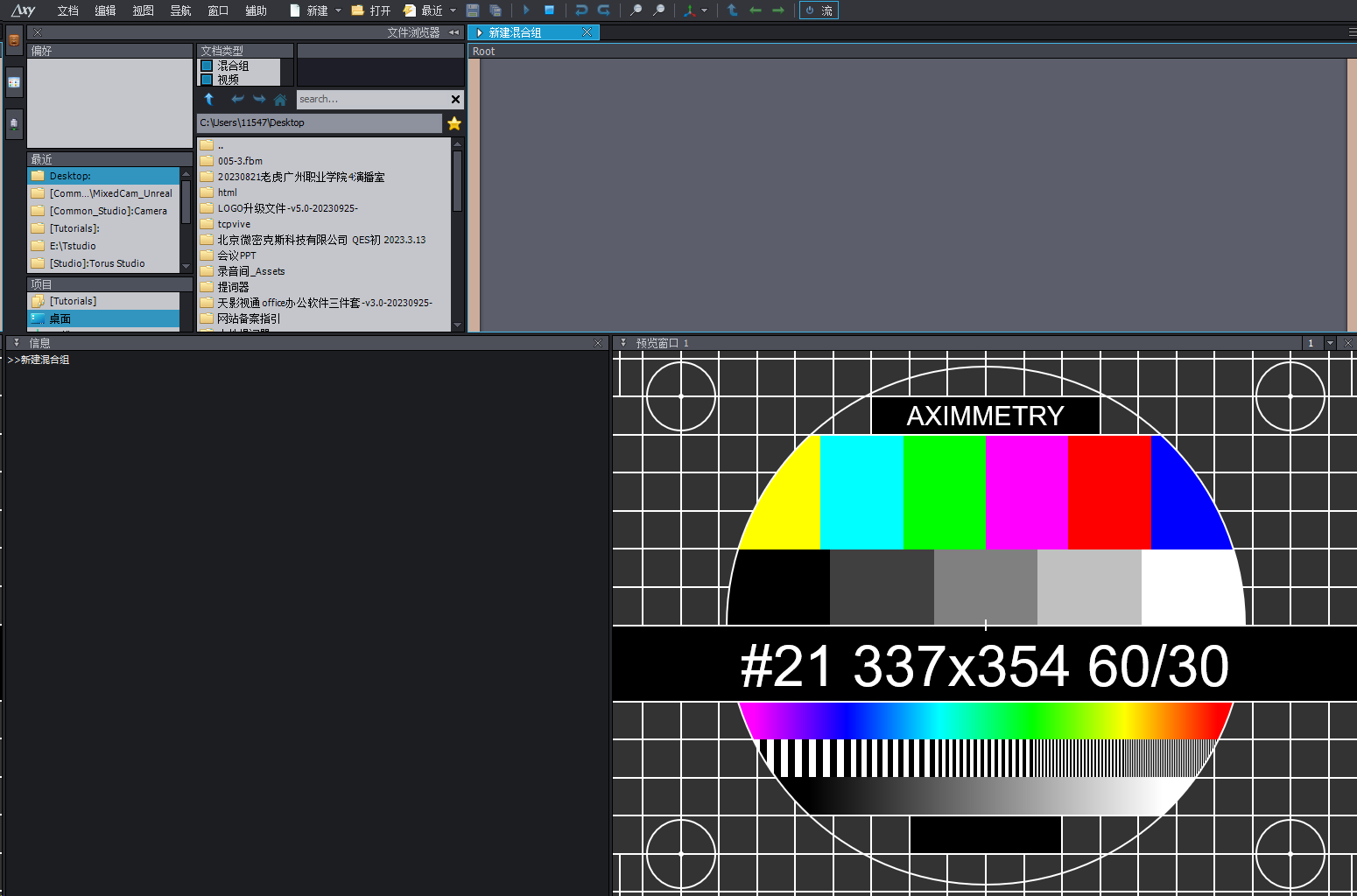This screenshot has height=896, width=1357.
Task: Click the 最近 recent files button
Action: click(423, 10)
